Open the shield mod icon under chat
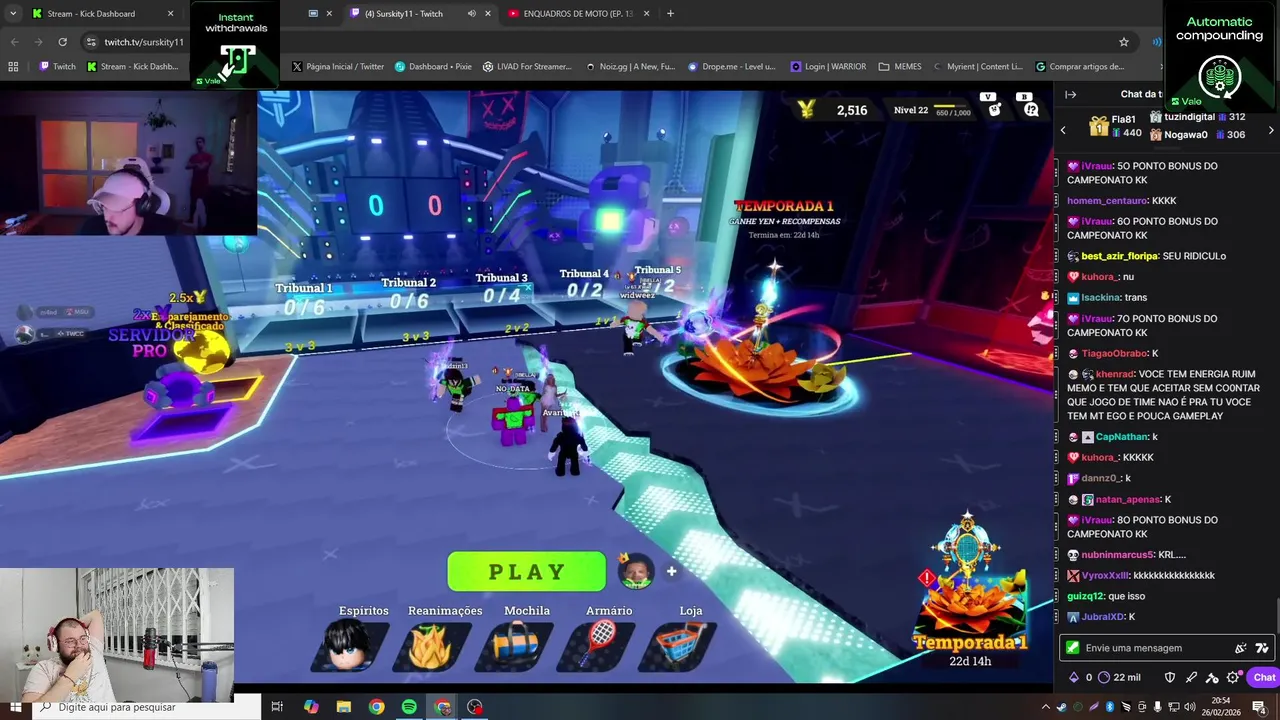Image resolution: width=1280 pixels, height=720 pixels. click(1170, 677)
